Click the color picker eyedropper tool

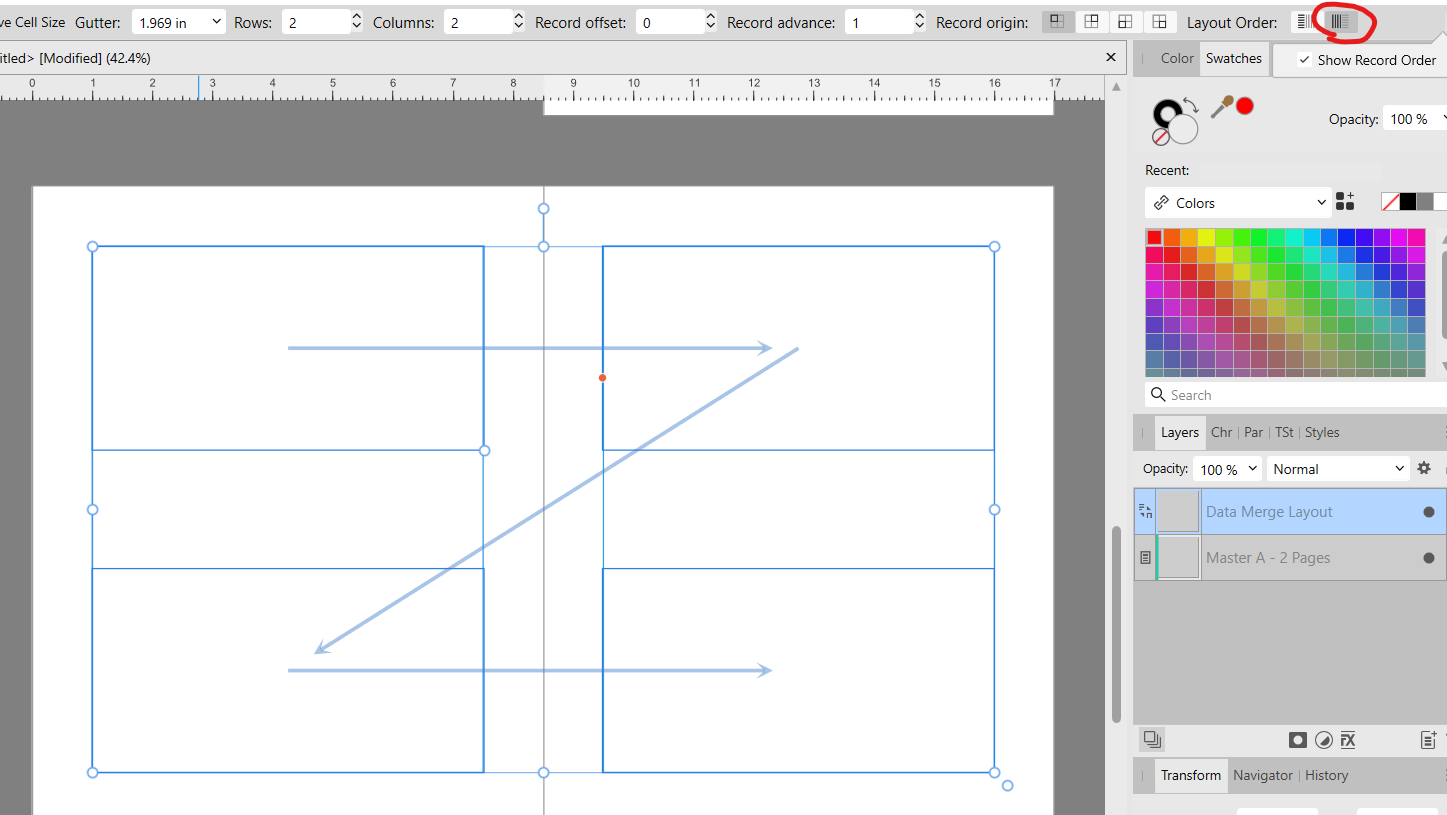point(1221,105)
